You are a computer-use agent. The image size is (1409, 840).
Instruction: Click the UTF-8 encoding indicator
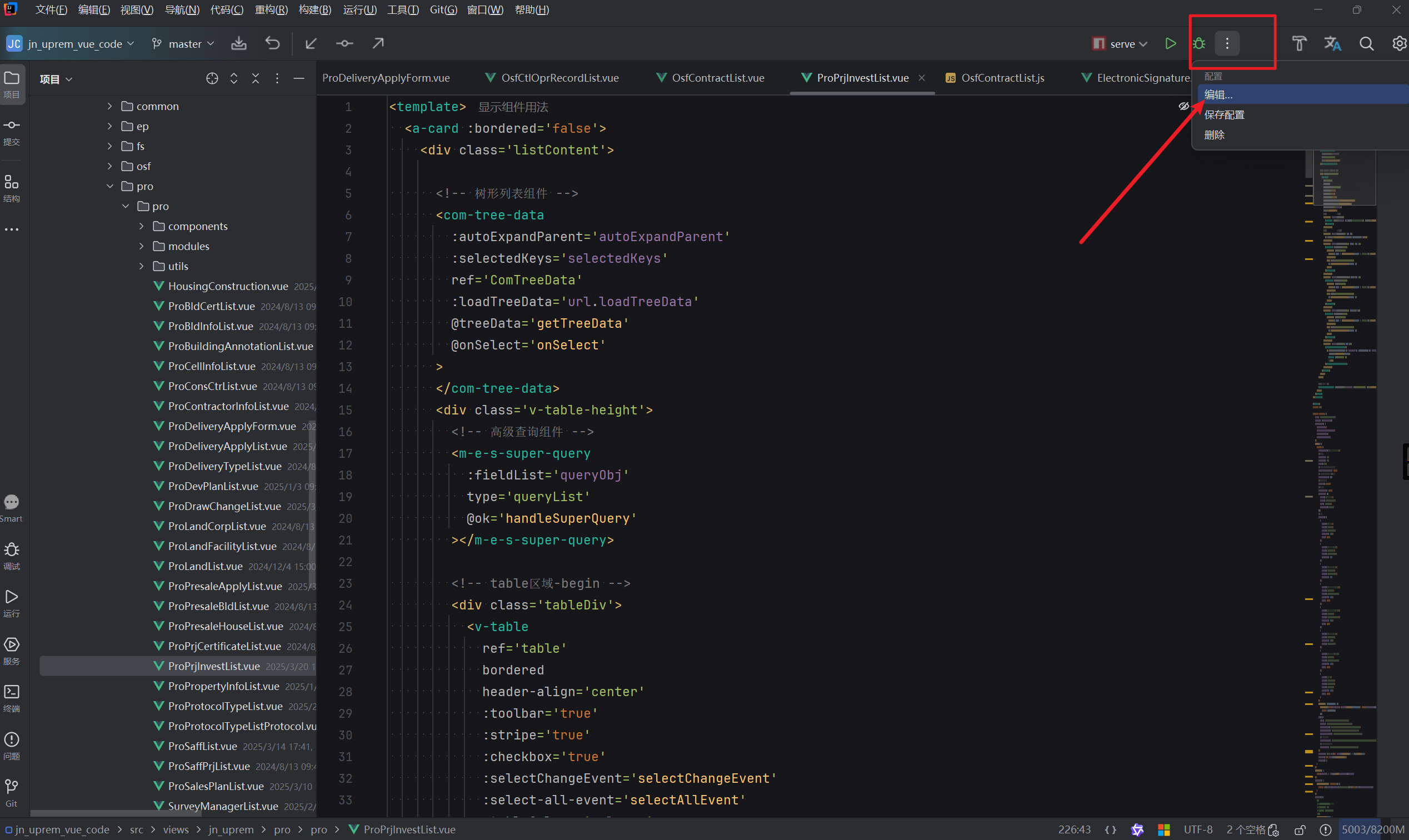click(1198, 830)
